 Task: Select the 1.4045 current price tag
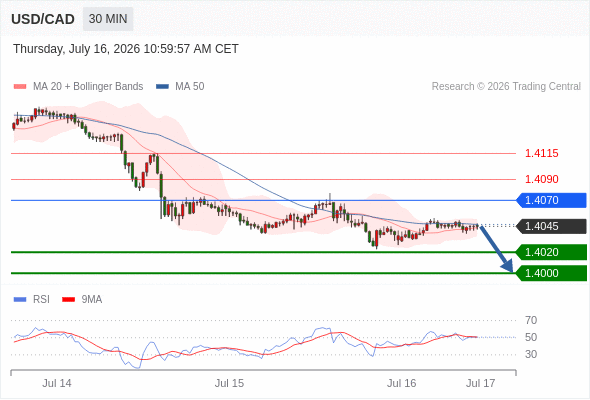pos(552,226)
